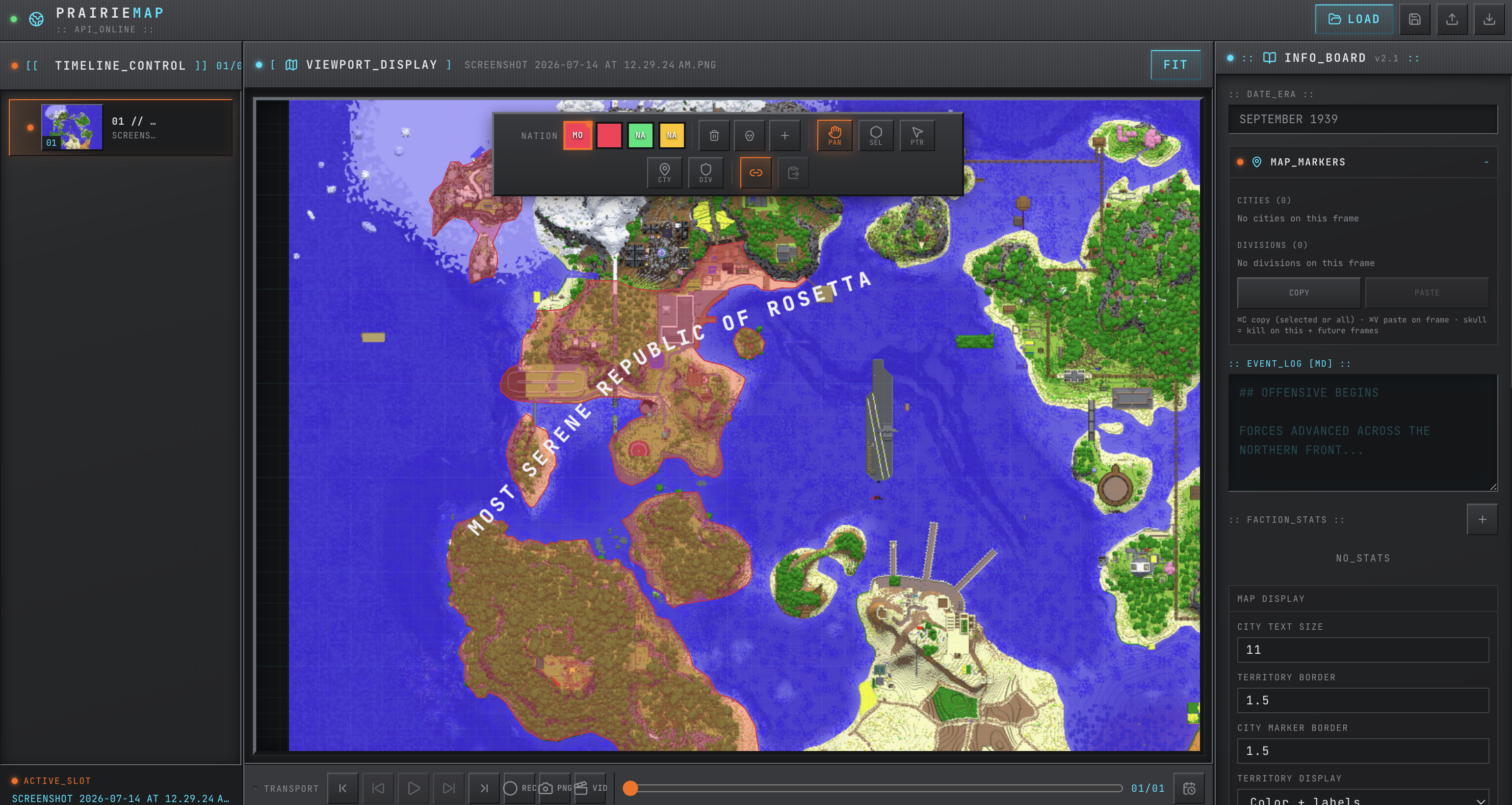Jump to last frame in transport
The height and width of the screenshot is (805, 1512).
click(484, 788)
